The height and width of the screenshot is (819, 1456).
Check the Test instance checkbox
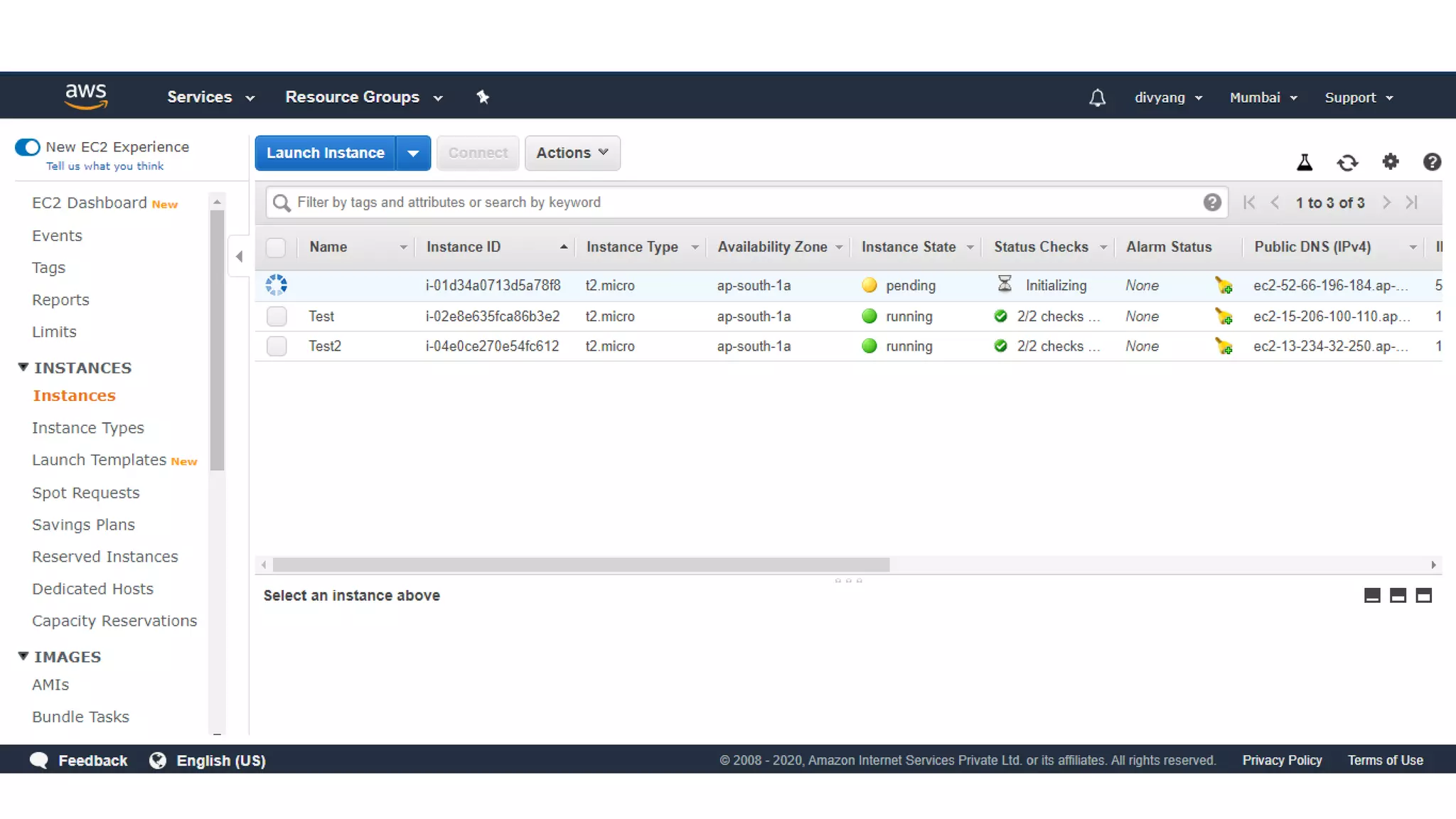coord(277,316)
